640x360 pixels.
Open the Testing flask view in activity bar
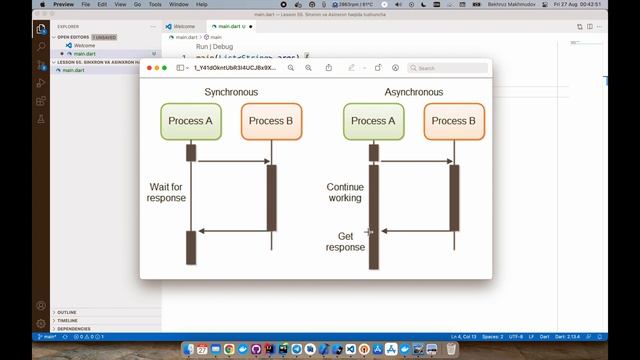pos(41,119)
